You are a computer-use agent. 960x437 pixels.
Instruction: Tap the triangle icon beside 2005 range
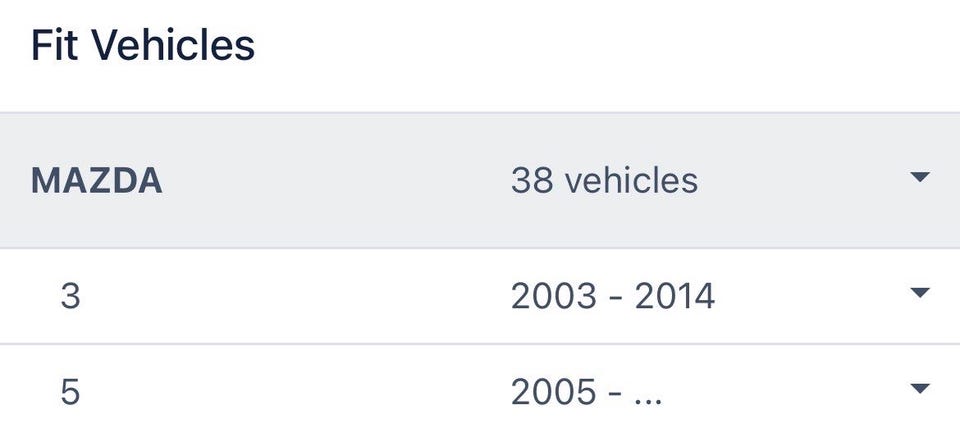tap(920, 389)
